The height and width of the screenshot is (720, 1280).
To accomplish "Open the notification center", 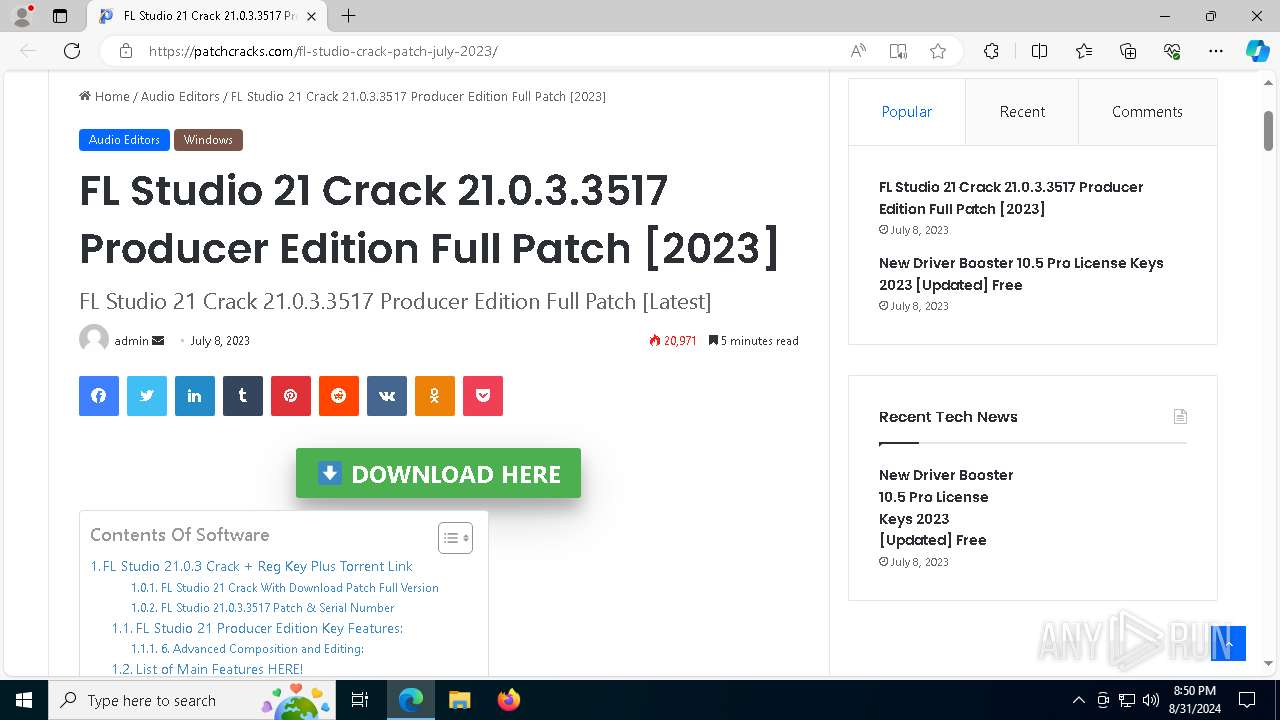I will tap(1247, 700).
